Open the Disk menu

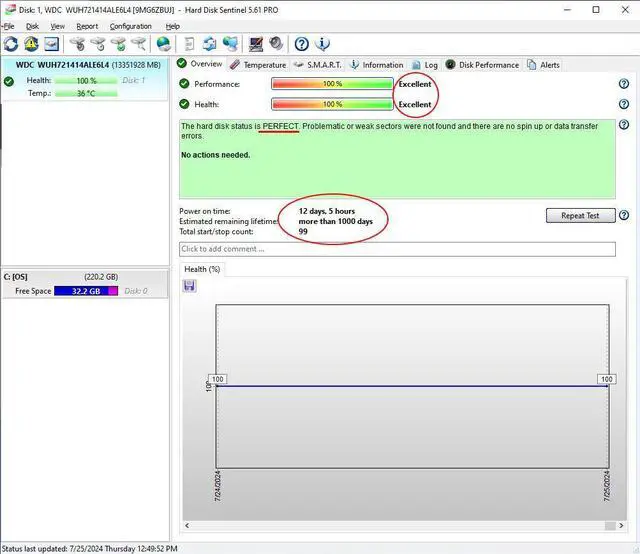[x=32, y=26]
